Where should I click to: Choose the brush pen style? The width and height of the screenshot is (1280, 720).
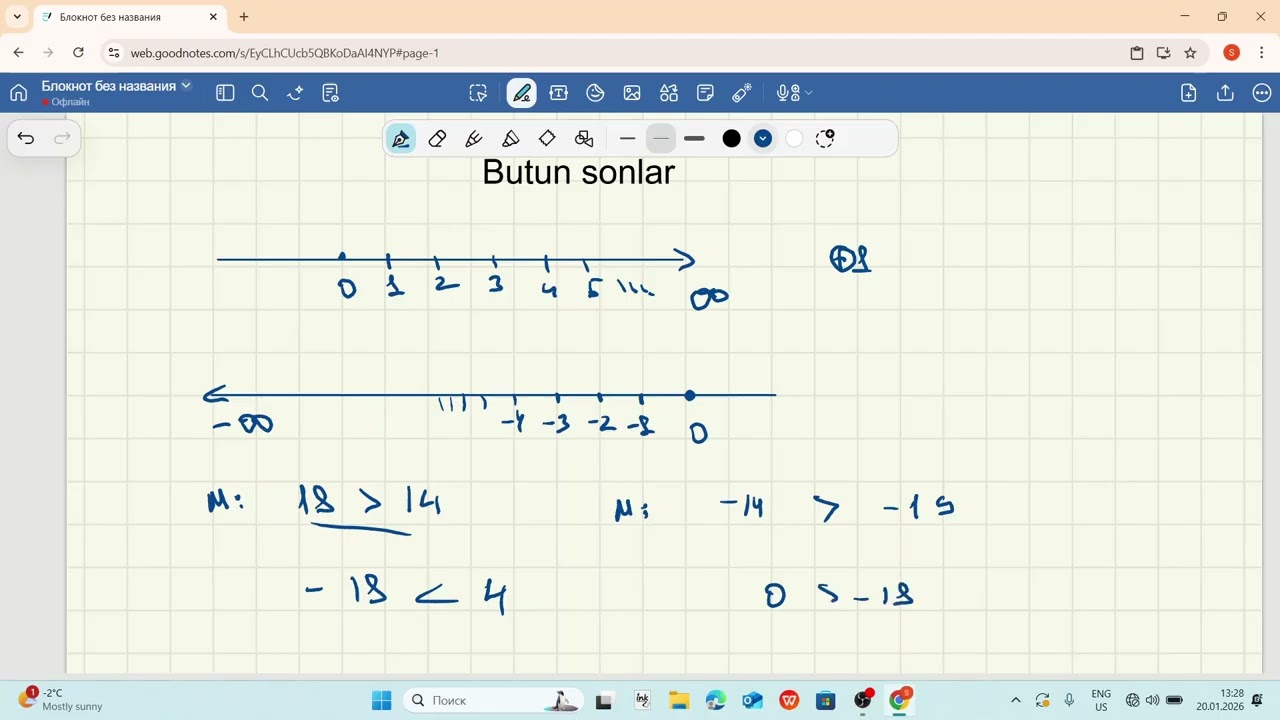(x=474, y=139)
